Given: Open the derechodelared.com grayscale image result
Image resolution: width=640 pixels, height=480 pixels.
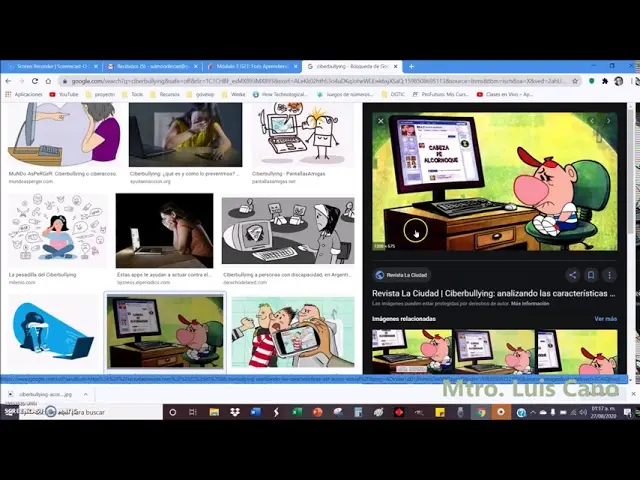Looking at the screenshot, I should [288, 231].
